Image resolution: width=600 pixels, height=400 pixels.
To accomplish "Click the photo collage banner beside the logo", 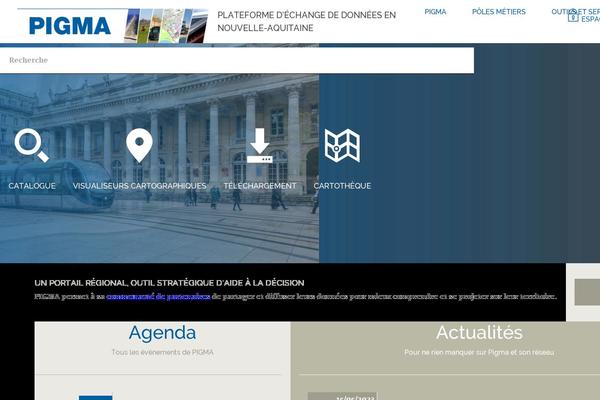I will click(166, 26).
